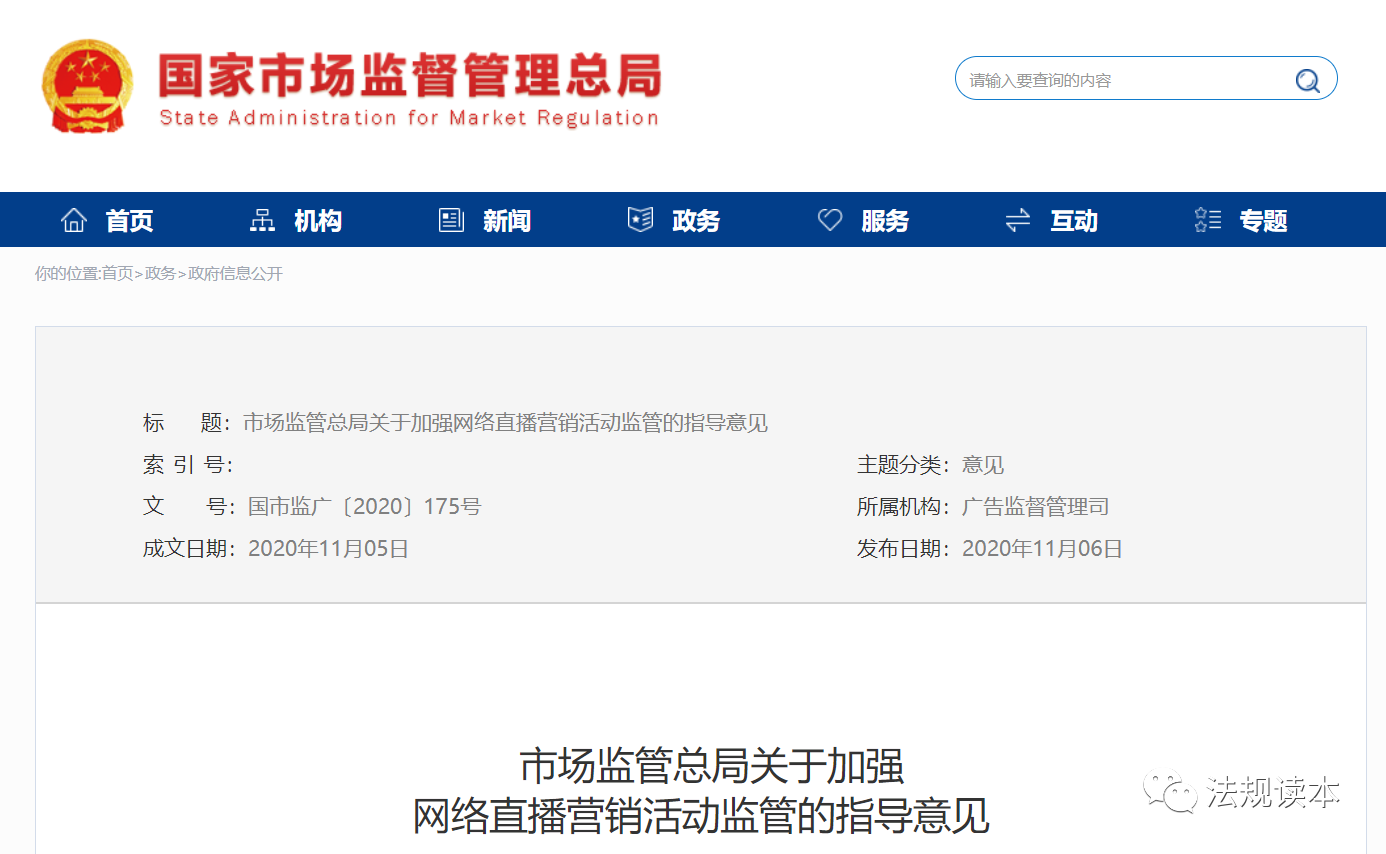Open the 政府信息公开 breadcrumb link
This screenshot has width=1386, height=854.
pyautogui.click(x=236, y=274)
